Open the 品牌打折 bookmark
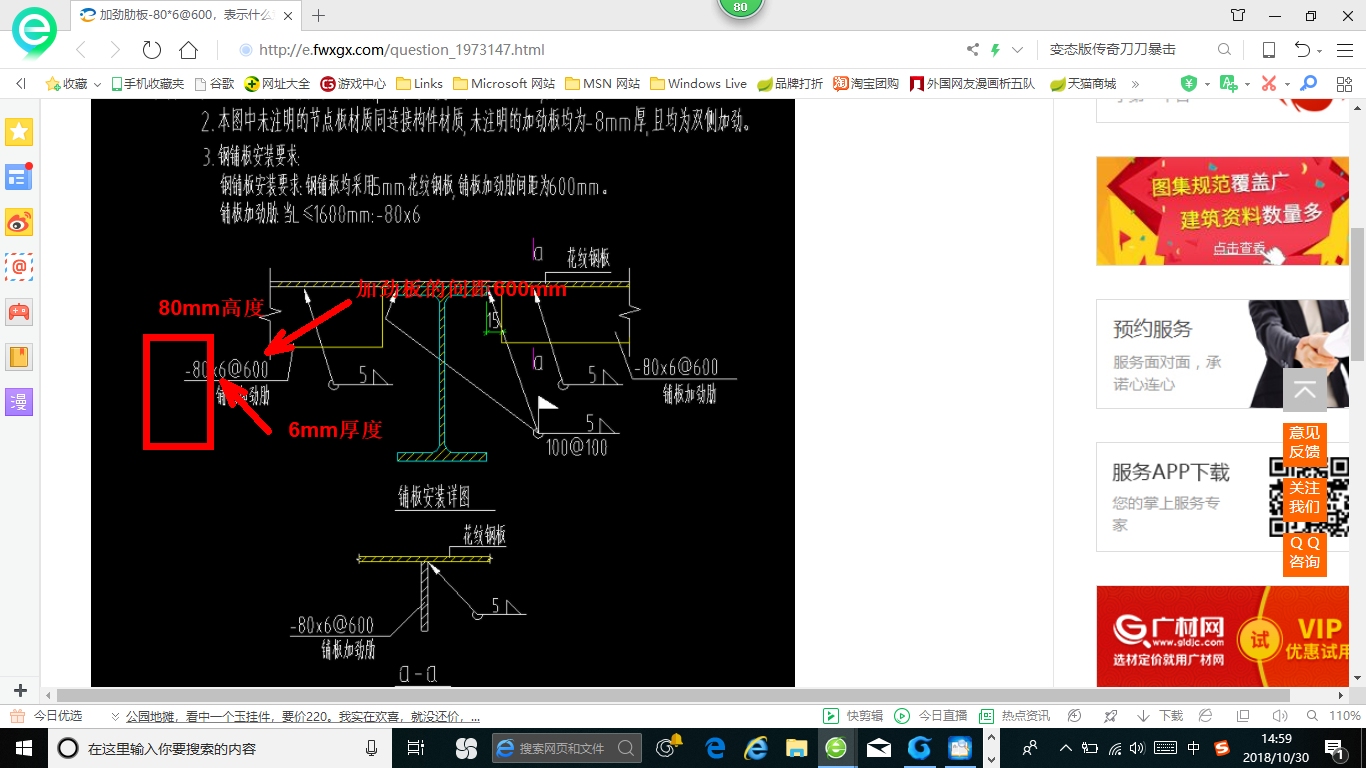The image size is (1366, 768). (x=790, y=84)
